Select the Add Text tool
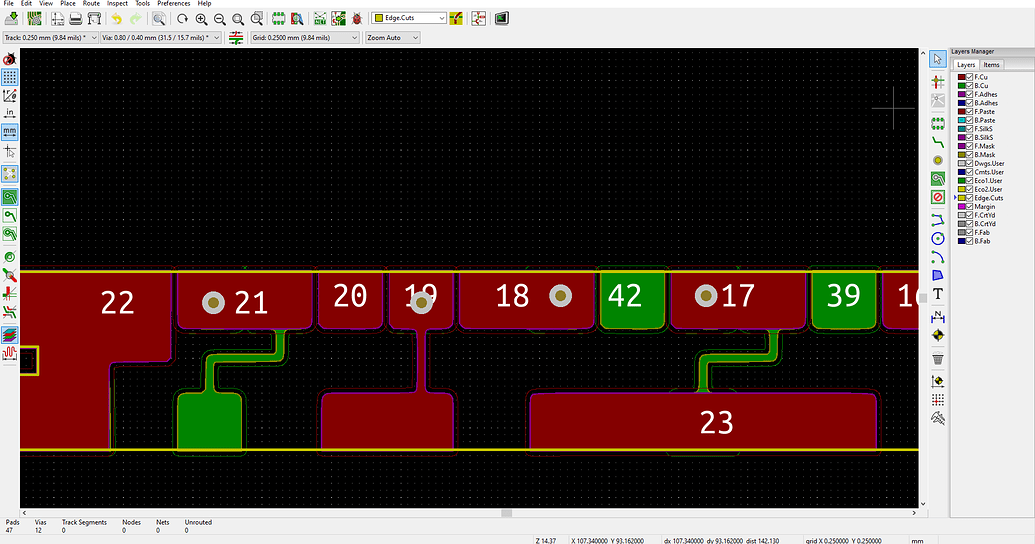This screenshot has width=1035, height=544. pos(937,294)
